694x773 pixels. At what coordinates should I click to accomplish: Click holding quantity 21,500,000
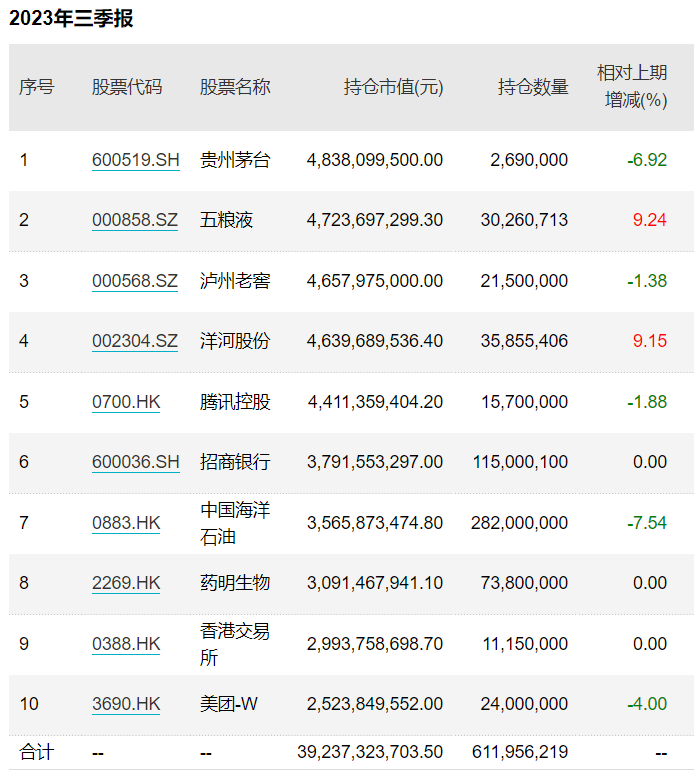click(x=524, y=281)
